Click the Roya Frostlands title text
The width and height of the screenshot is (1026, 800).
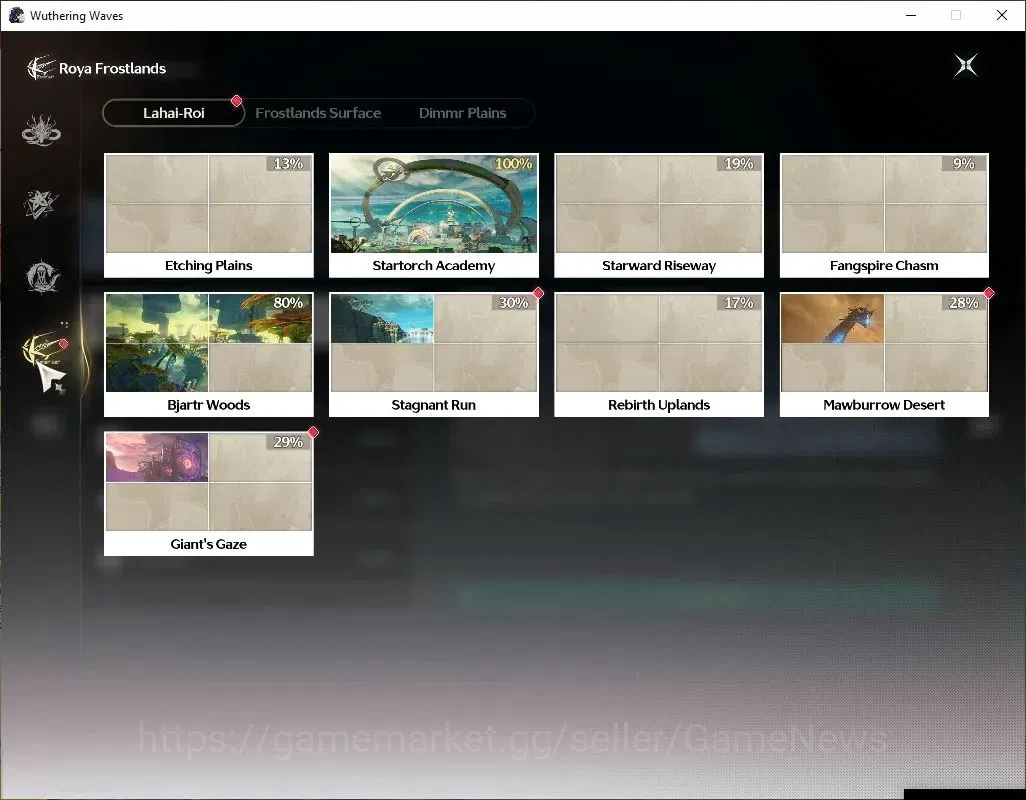tap(113, 69)
